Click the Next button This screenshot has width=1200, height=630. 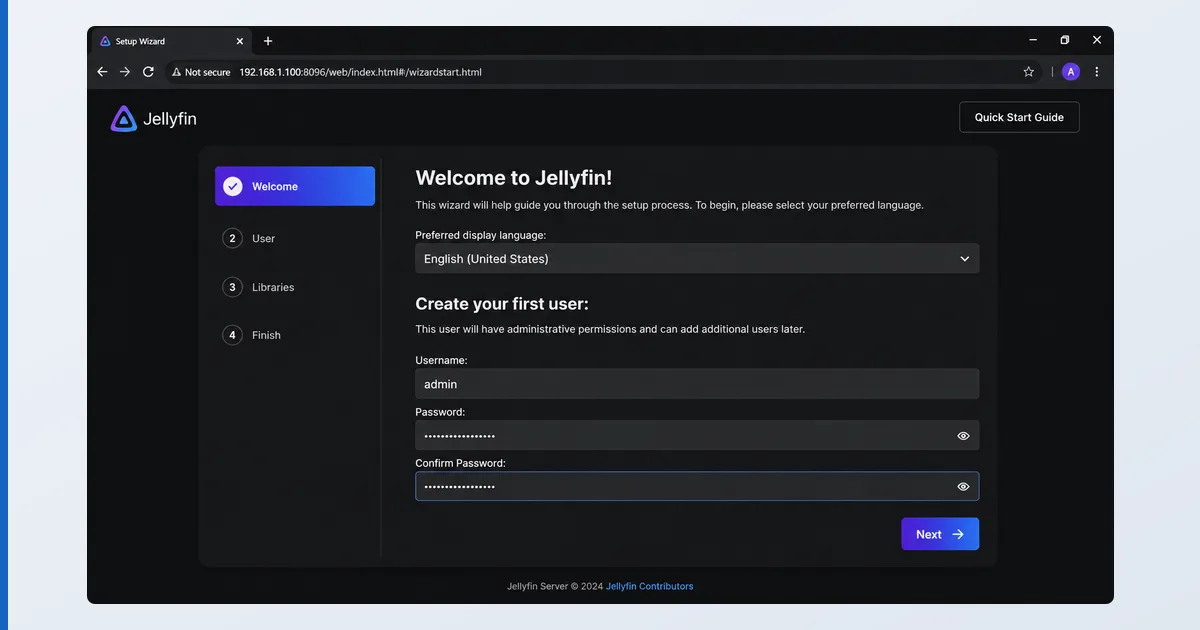(x=940, y=534)
